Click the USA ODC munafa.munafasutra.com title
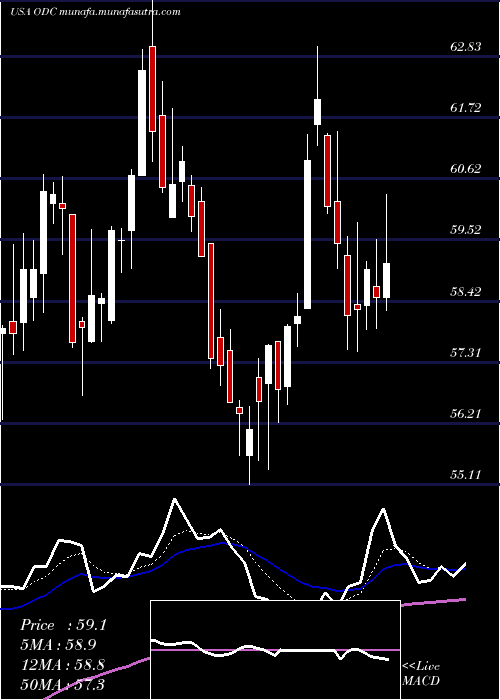This screenshot has height=700, width=500. [x=95, y=12]
